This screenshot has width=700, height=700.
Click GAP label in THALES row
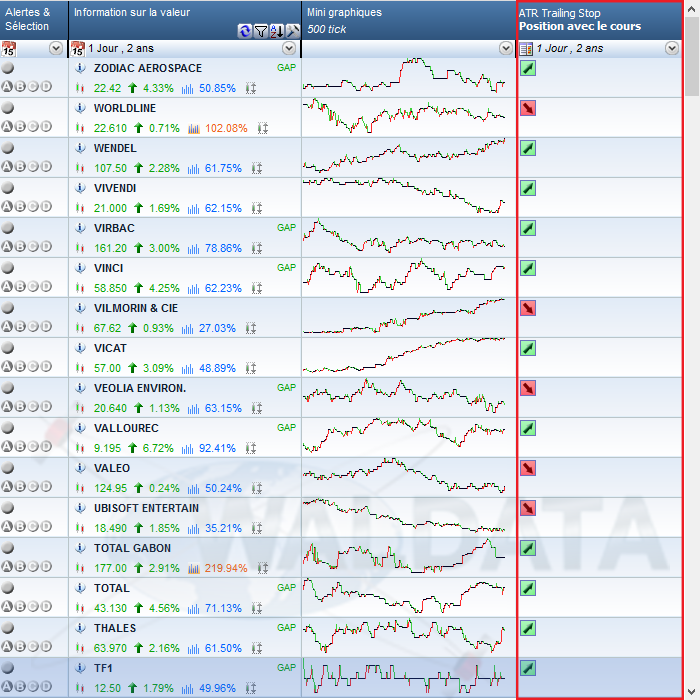[x=286, y=628]
